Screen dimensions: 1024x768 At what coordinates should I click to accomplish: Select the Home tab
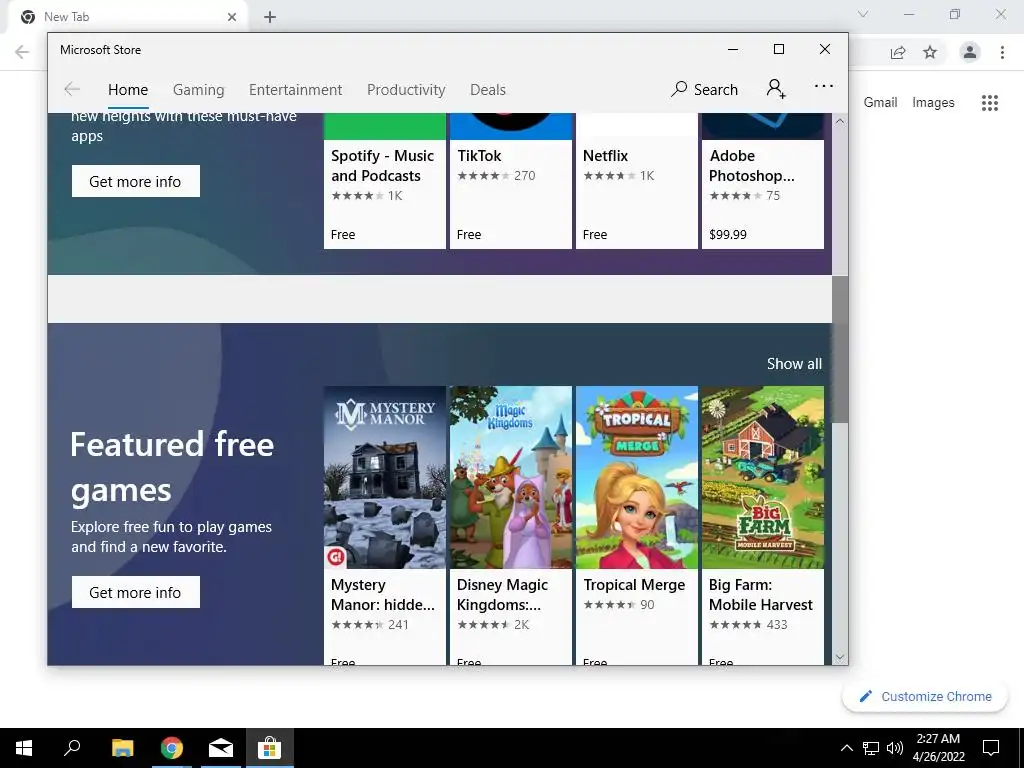tap(128, 89)
